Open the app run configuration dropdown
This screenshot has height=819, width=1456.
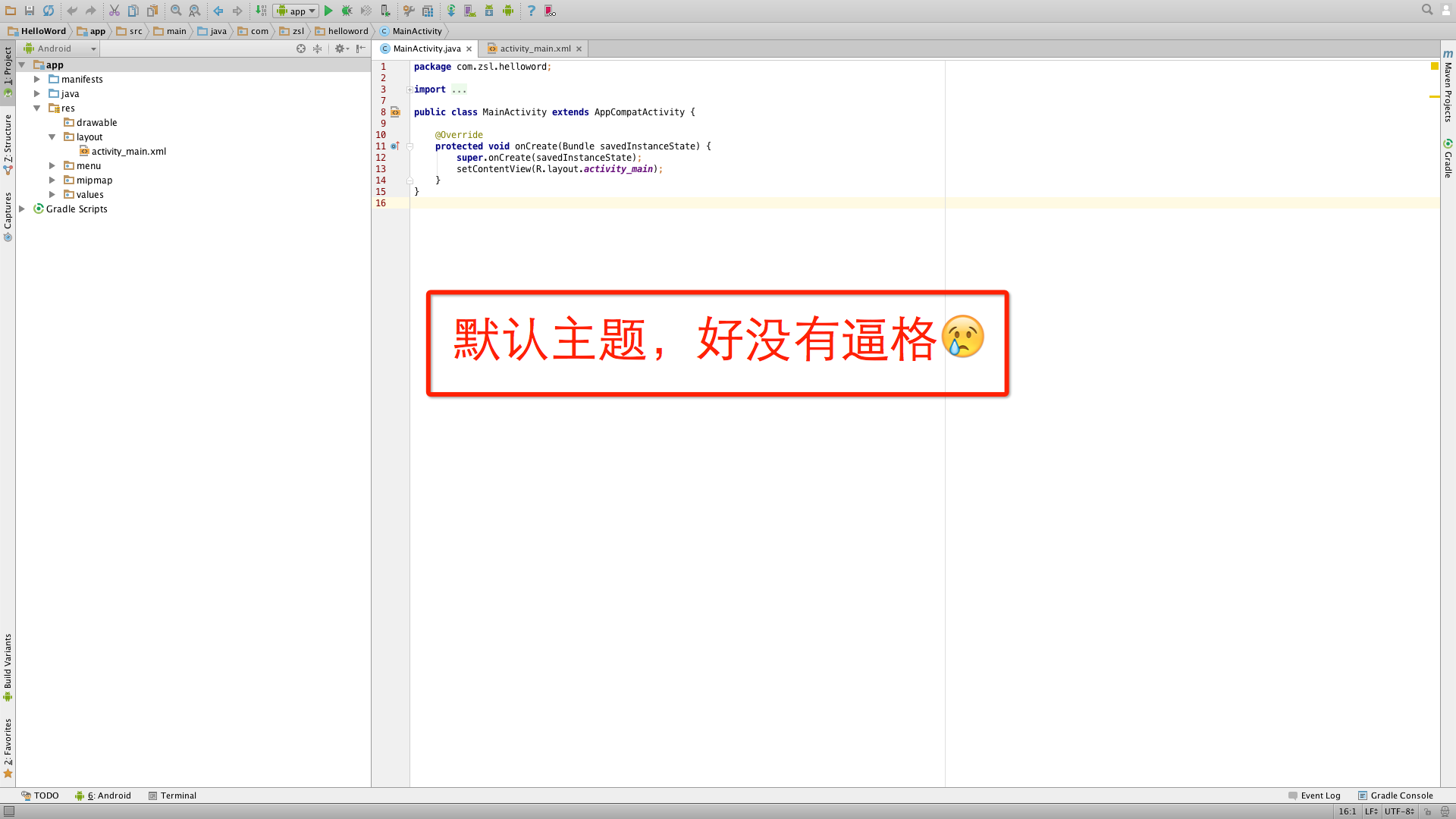coord(296,11)
